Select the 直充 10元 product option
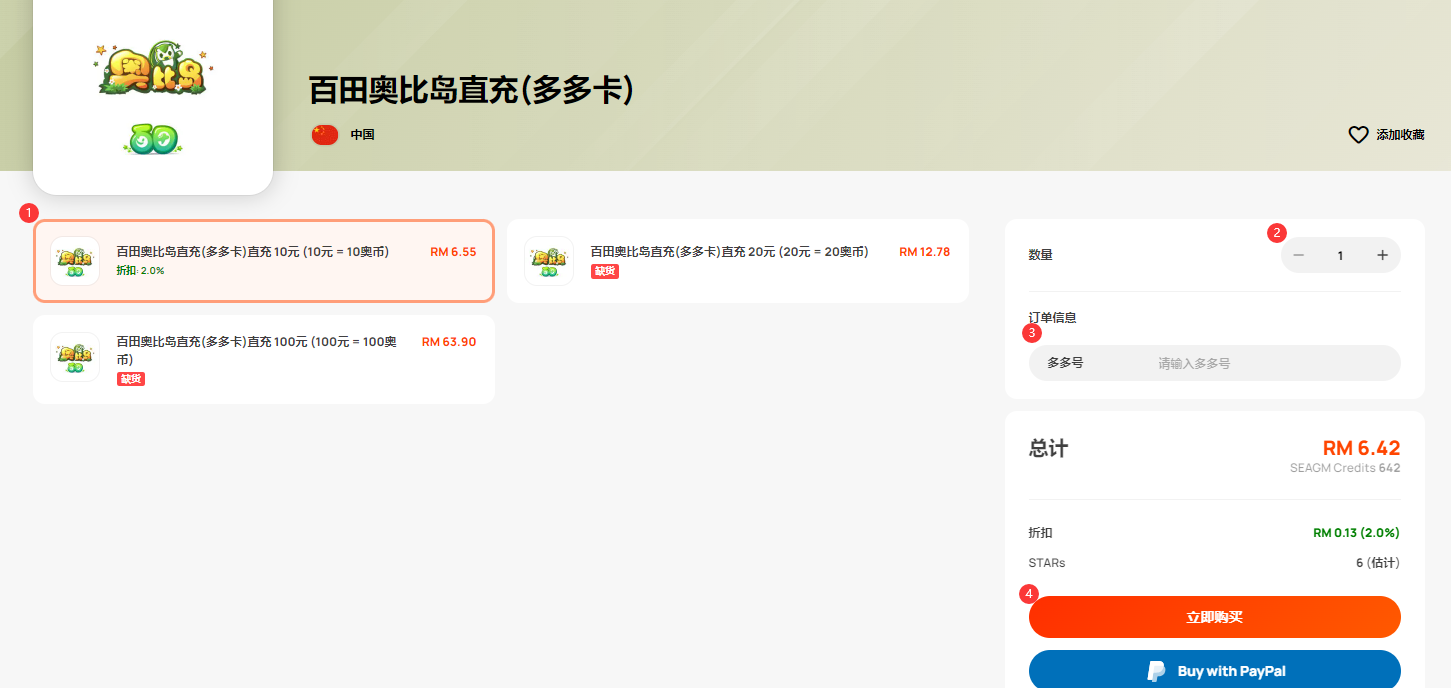Viewport: 1451px width, 688px height. (x=264, y=261)
